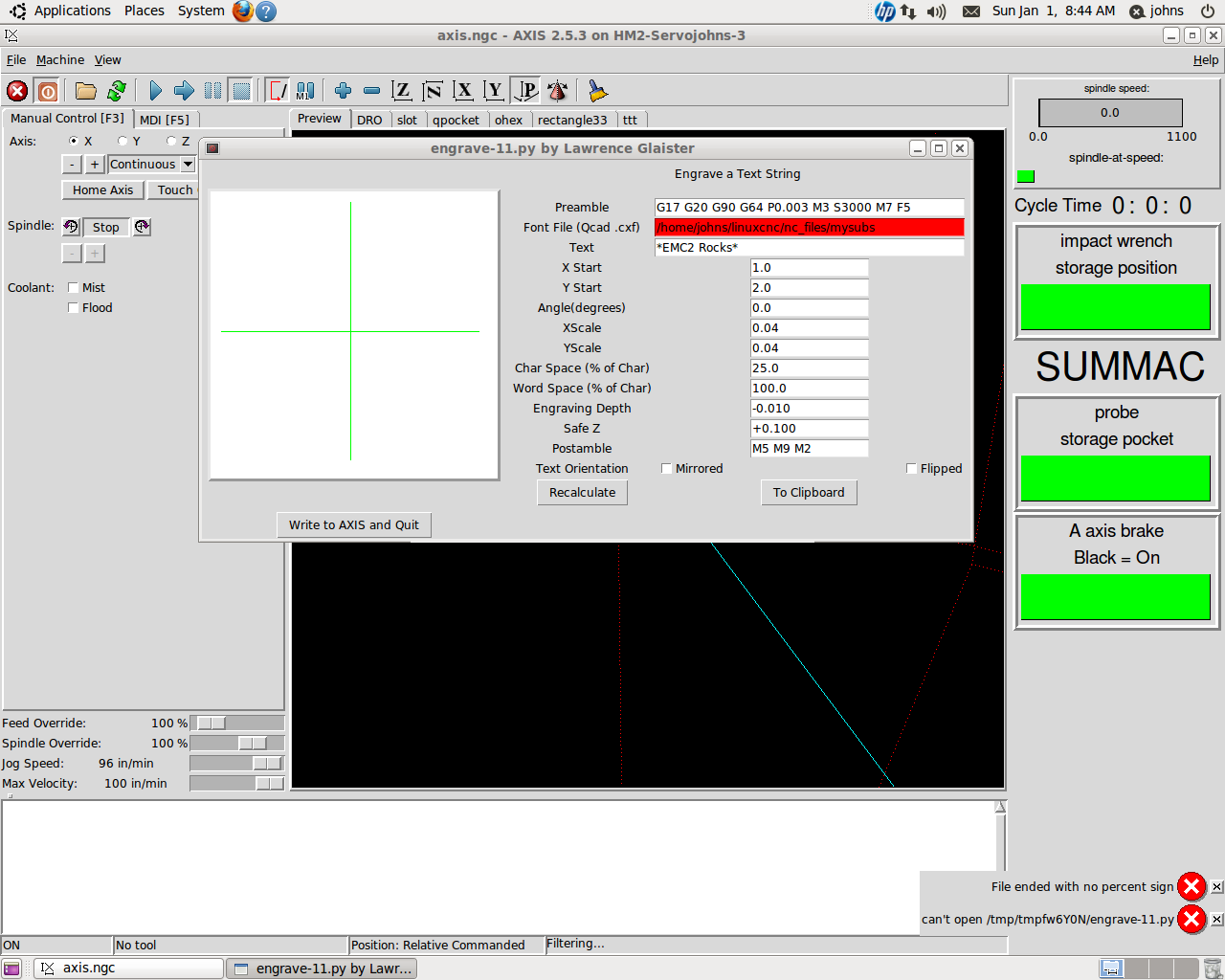Open the ttt tab
The width and height of the screenshot is (1225, 980).
click(x=630, y=120)
